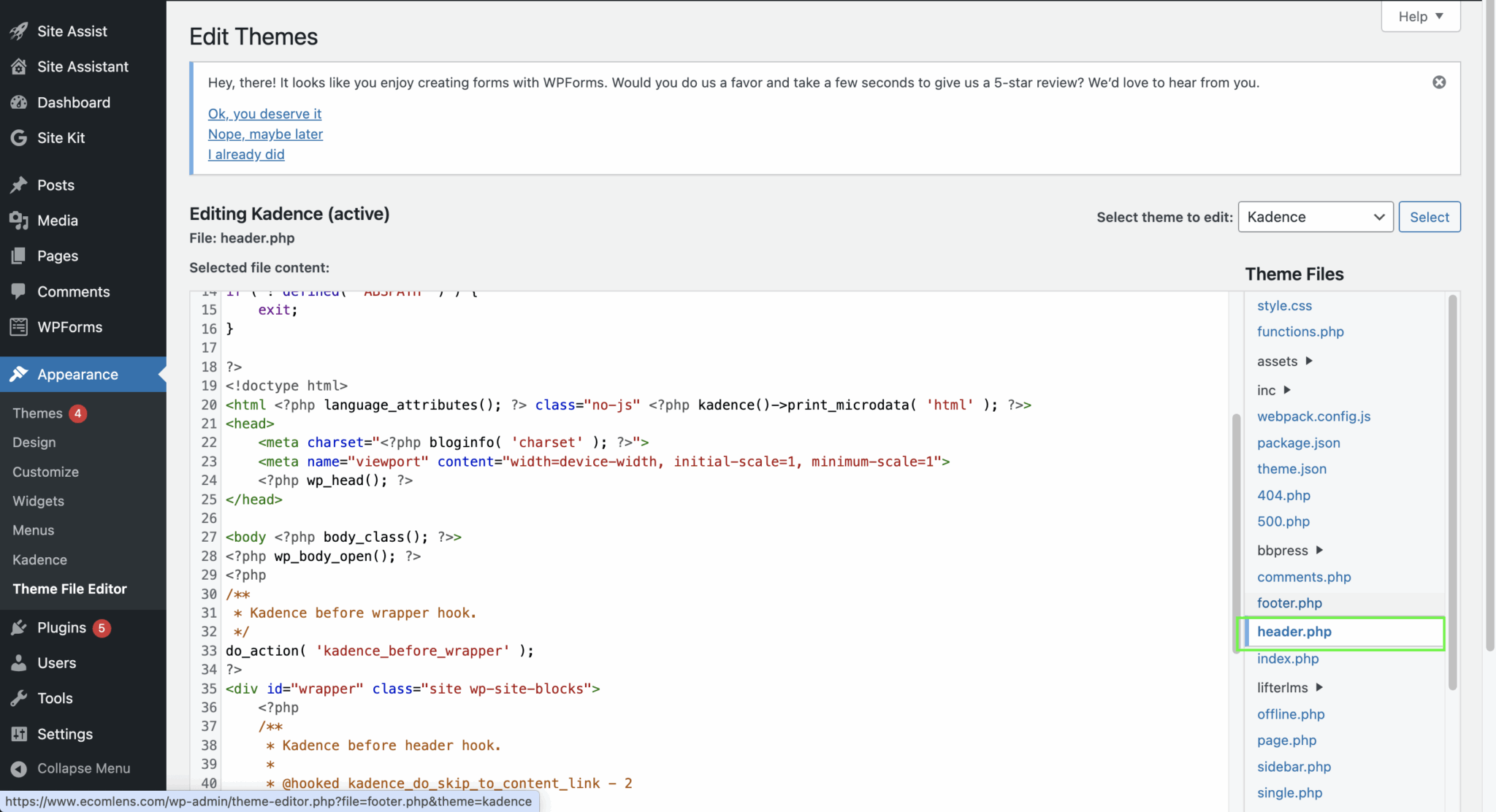Click the Nope, maybe later link
1496x812 pixels.
tap(265, 134)
